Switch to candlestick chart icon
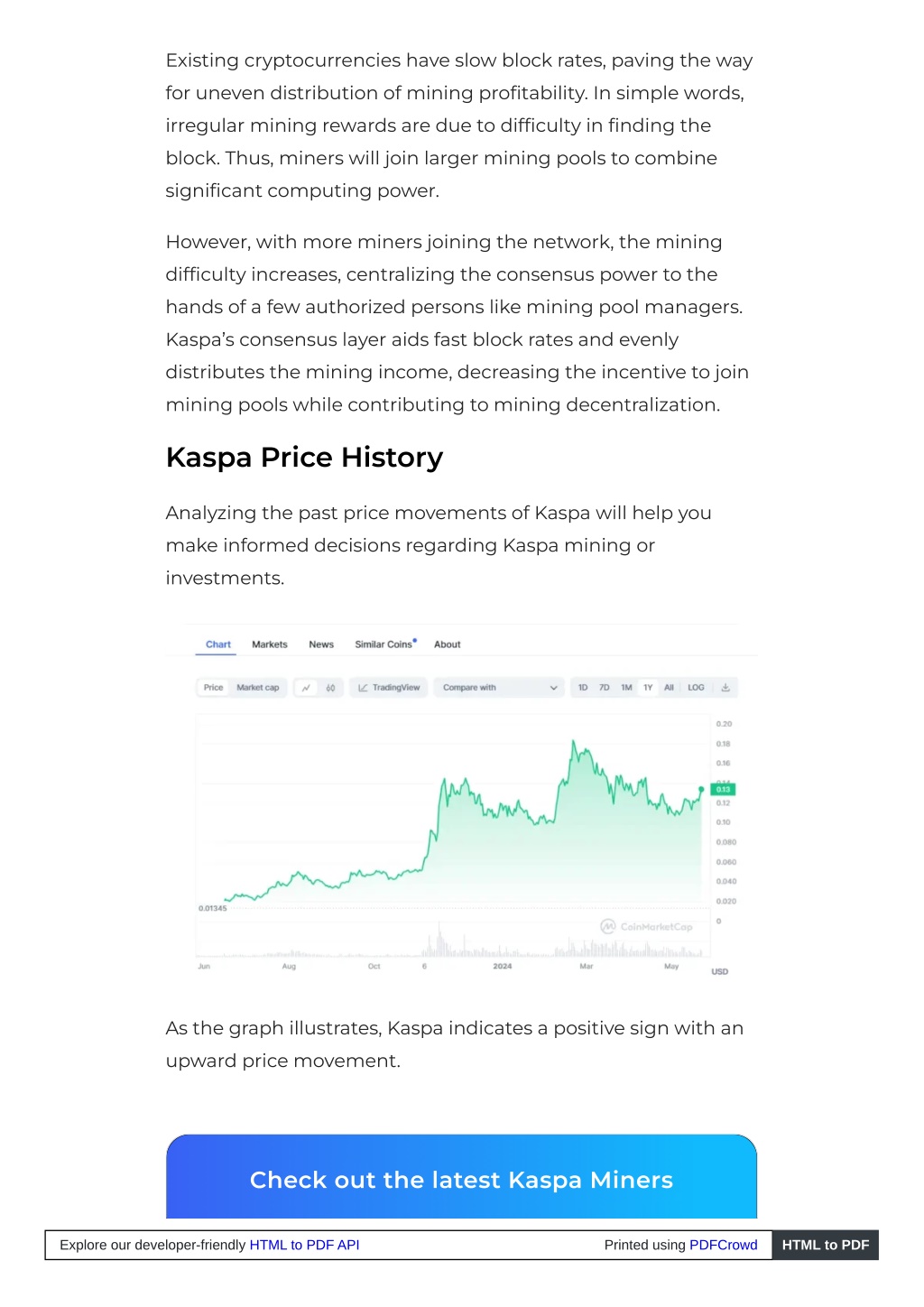Screen dimensions: 924x1307 [x=330, y=688]
